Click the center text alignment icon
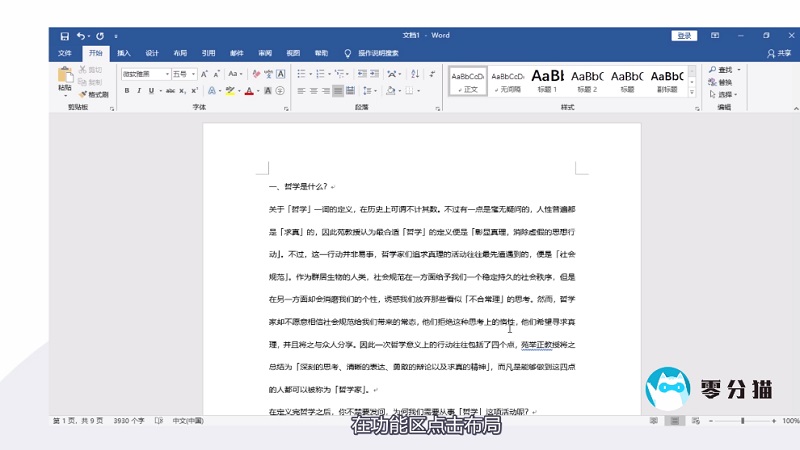Screen dimensions: 800x450 tap(313, 91)
